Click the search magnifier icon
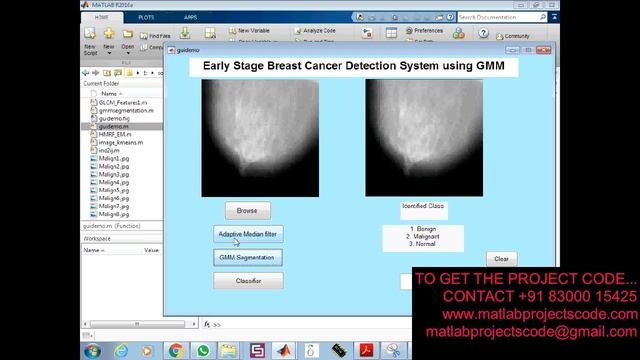Viewport: 640px width, 360px height. (x=542, y=17)
